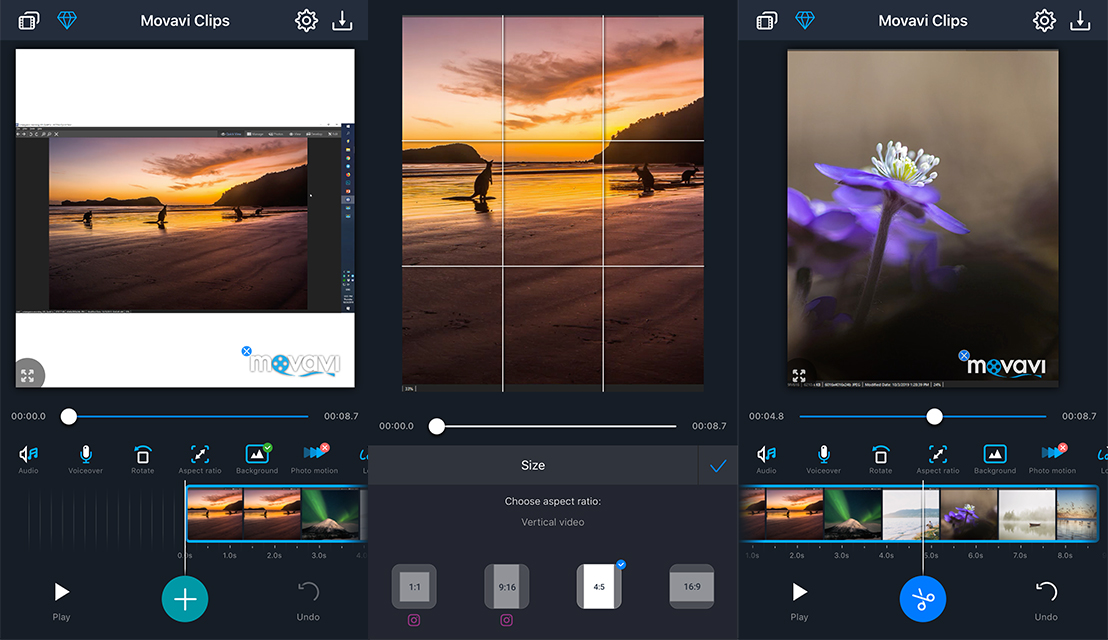
Task: Tap the screen orientation icon
Action: click(28, 19)
